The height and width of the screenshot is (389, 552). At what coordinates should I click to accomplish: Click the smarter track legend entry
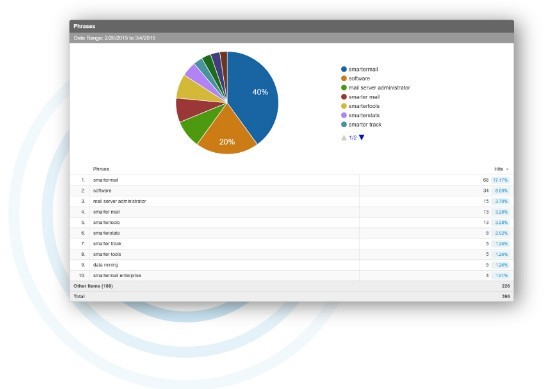(361, 124)
